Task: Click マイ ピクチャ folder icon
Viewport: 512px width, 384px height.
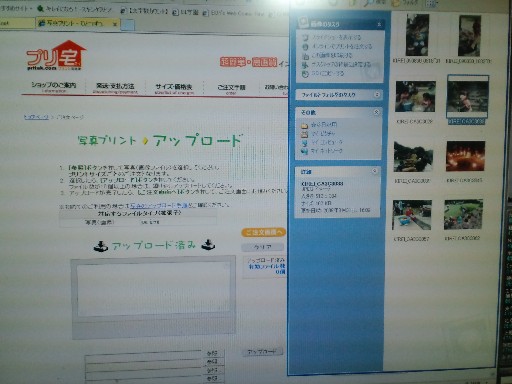Action: pyautogui.click(x=304, y=134)
